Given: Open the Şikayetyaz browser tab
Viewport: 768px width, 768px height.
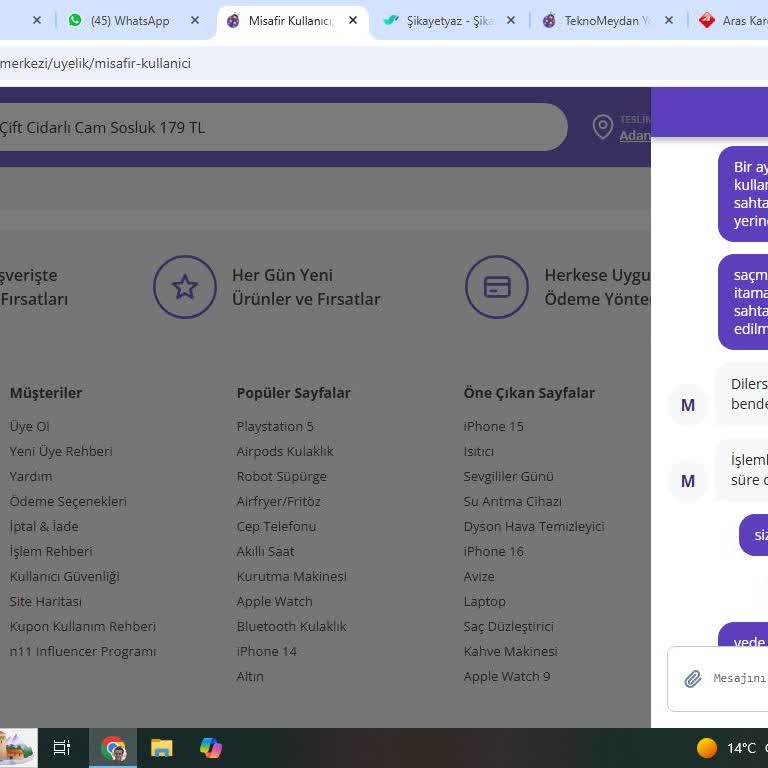Looking at the screenshot, I should [449, 21].
